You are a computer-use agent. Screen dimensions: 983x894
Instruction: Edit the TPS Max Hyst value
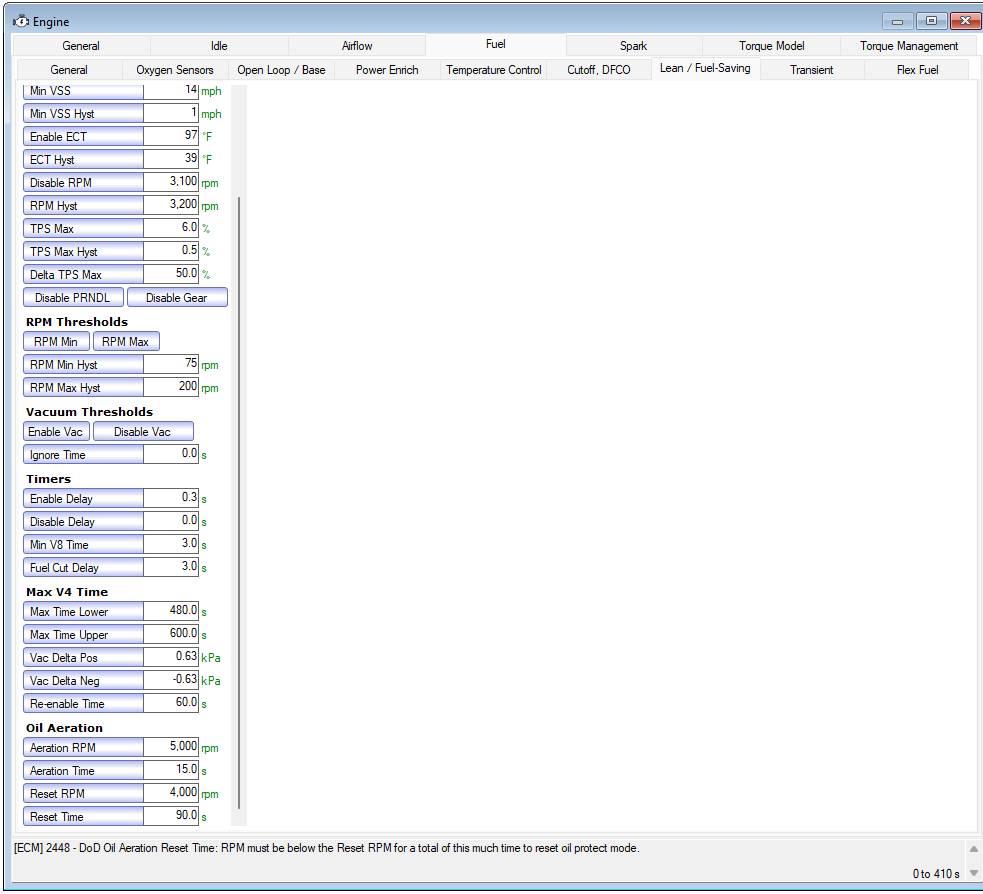[171, 251]
